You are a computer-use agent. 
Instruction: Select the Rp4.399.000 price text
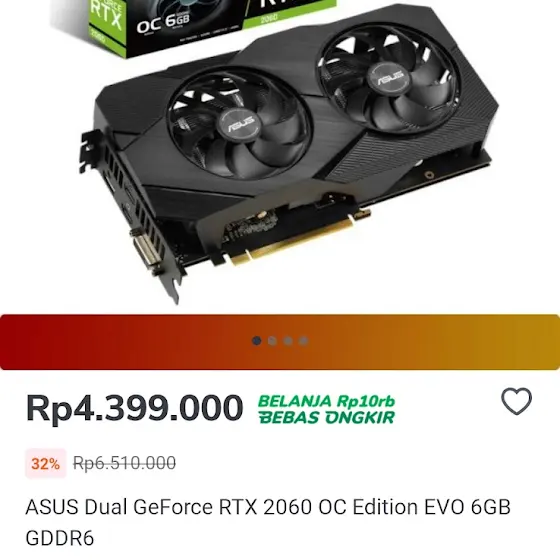pos(134,408)
